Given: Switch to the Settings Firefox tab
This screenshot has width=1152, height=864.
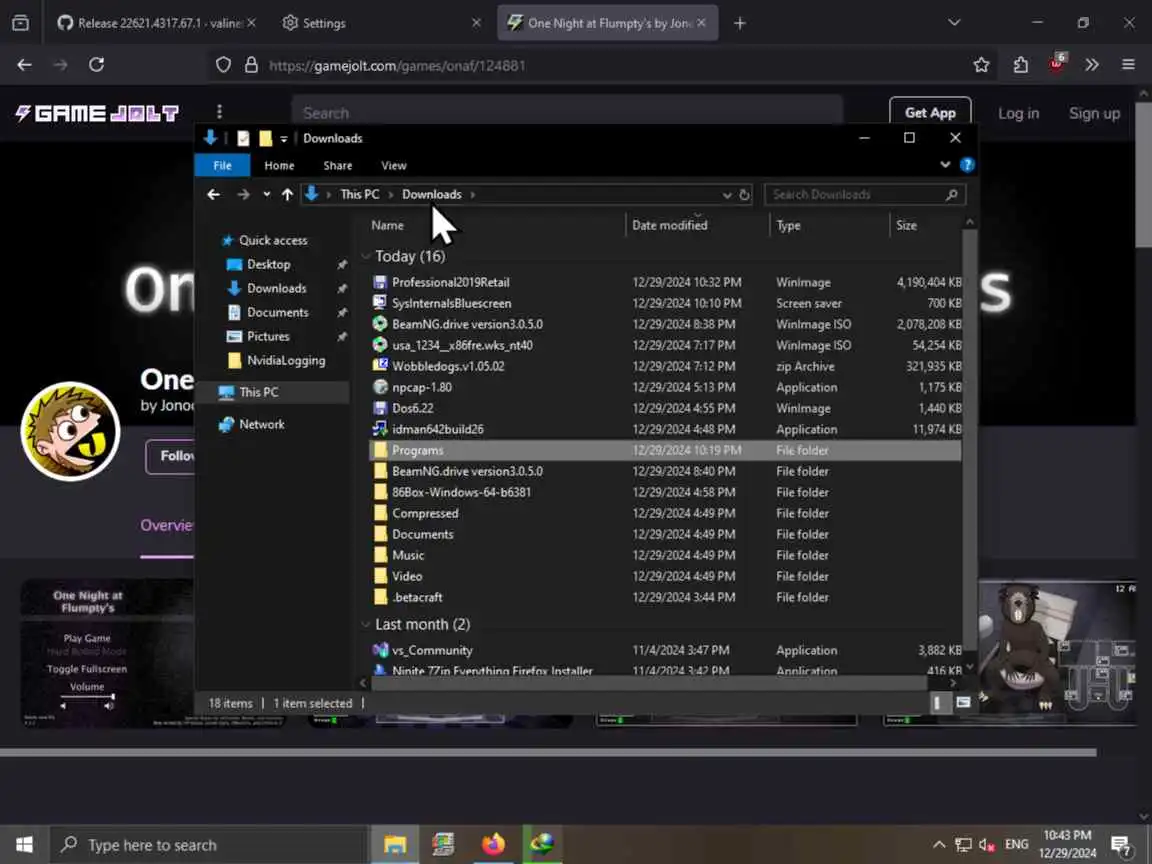Looking at the screenshot, I should coord(381,23).
